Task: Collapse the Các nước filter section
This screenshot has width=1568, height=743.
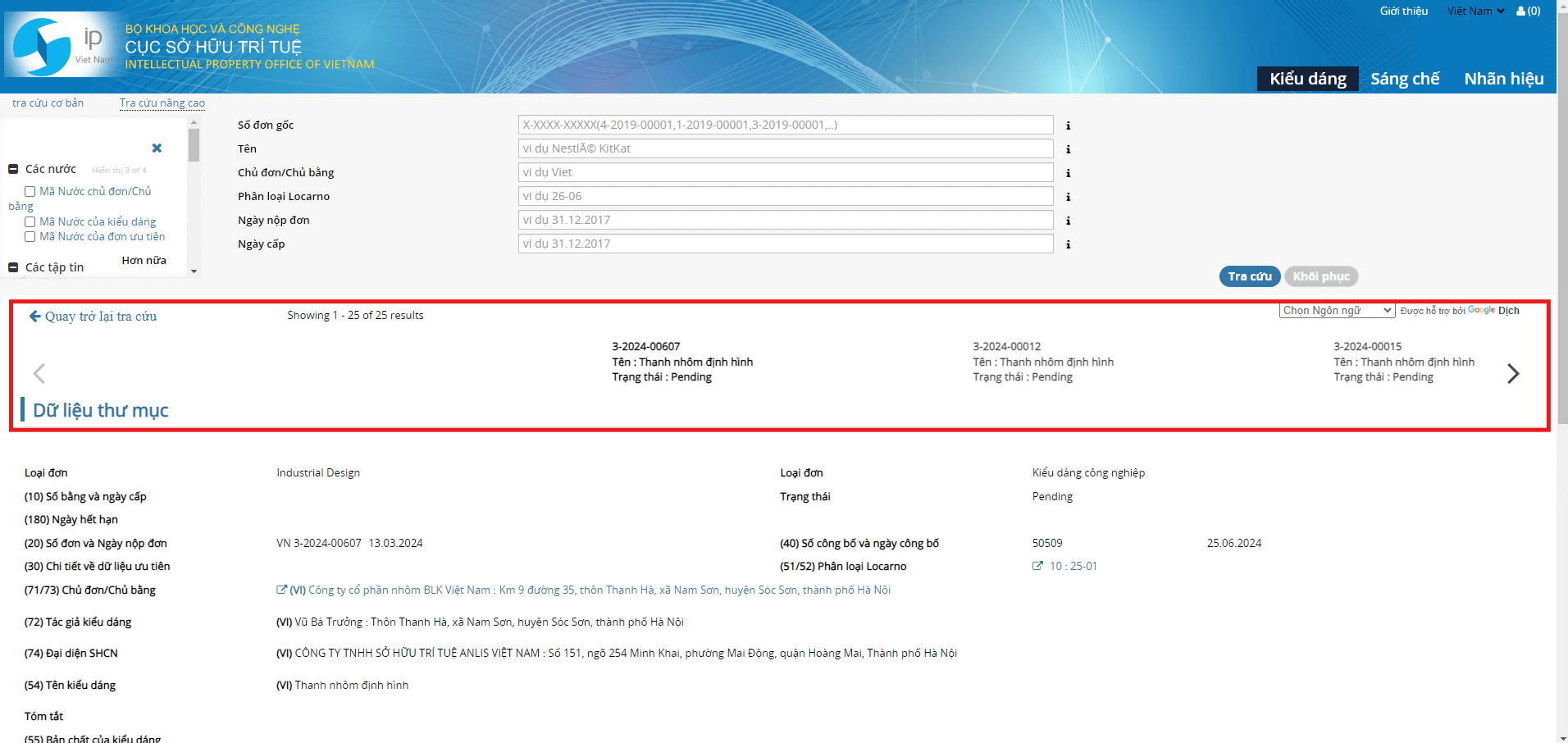Action: point(13,170)
